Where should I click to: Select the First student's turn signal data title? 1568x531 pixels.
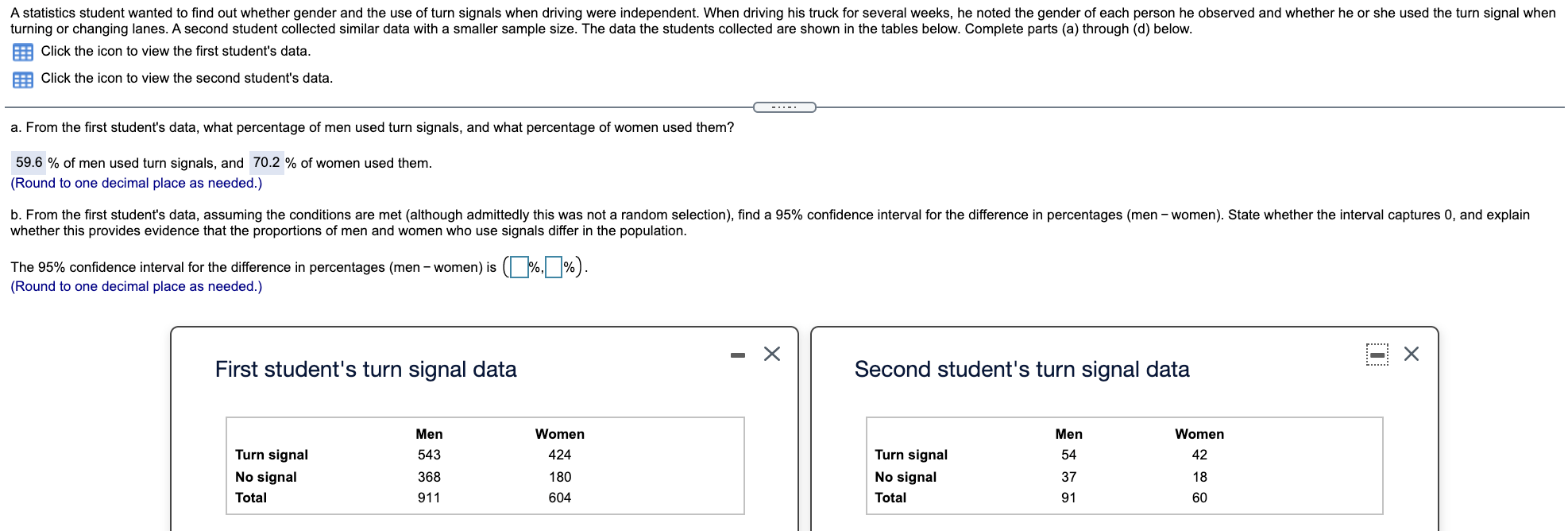tap(365, 368)
